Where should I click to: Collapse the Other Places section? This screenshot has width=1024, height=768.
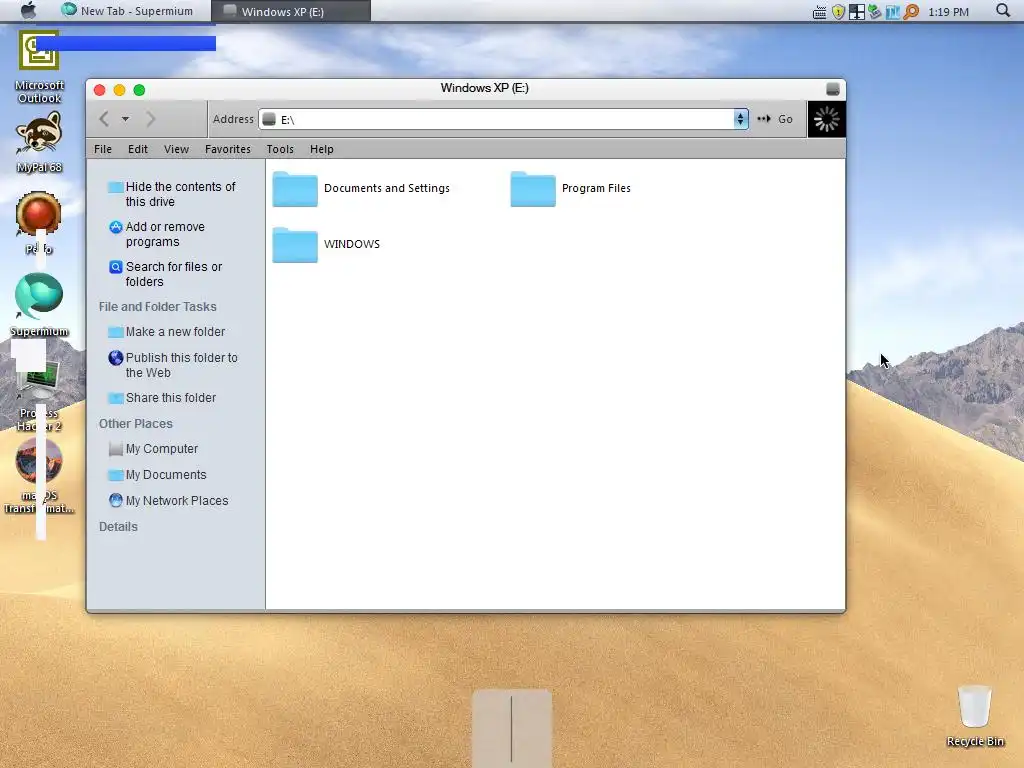point(136,423)
